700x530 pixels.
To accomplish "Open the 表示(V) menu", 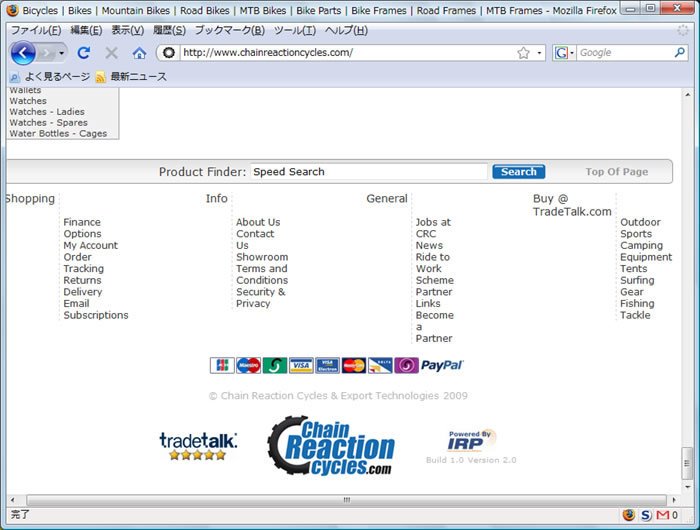I will click(128, 30).
